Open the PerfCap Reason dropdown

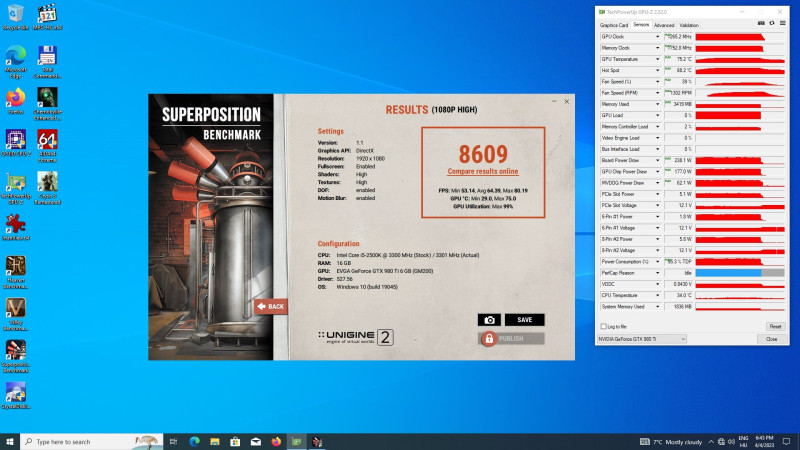(657, 273)
